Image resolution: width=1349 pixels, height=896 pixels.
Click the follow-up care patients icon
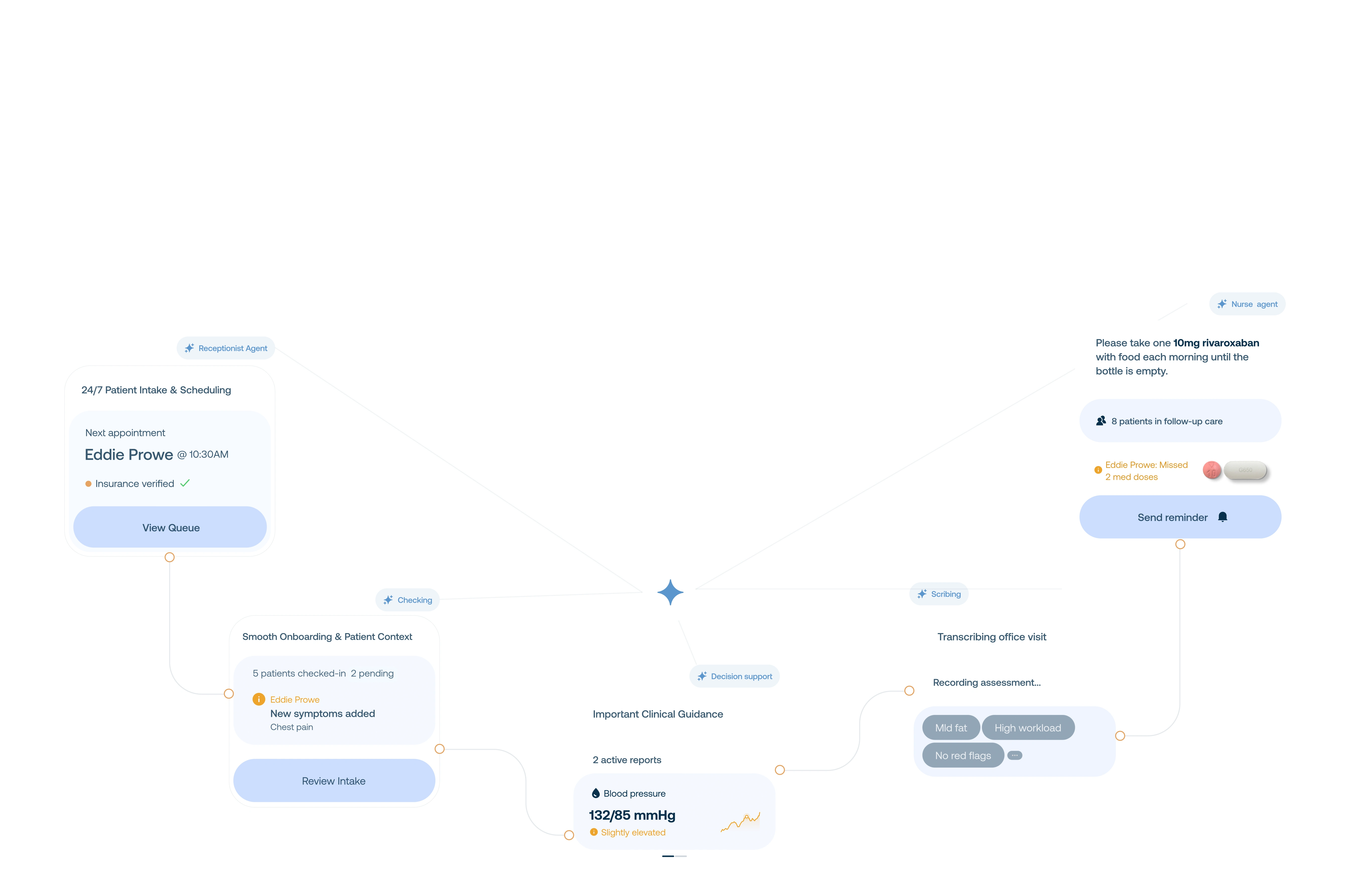(x=1101, y=421)
